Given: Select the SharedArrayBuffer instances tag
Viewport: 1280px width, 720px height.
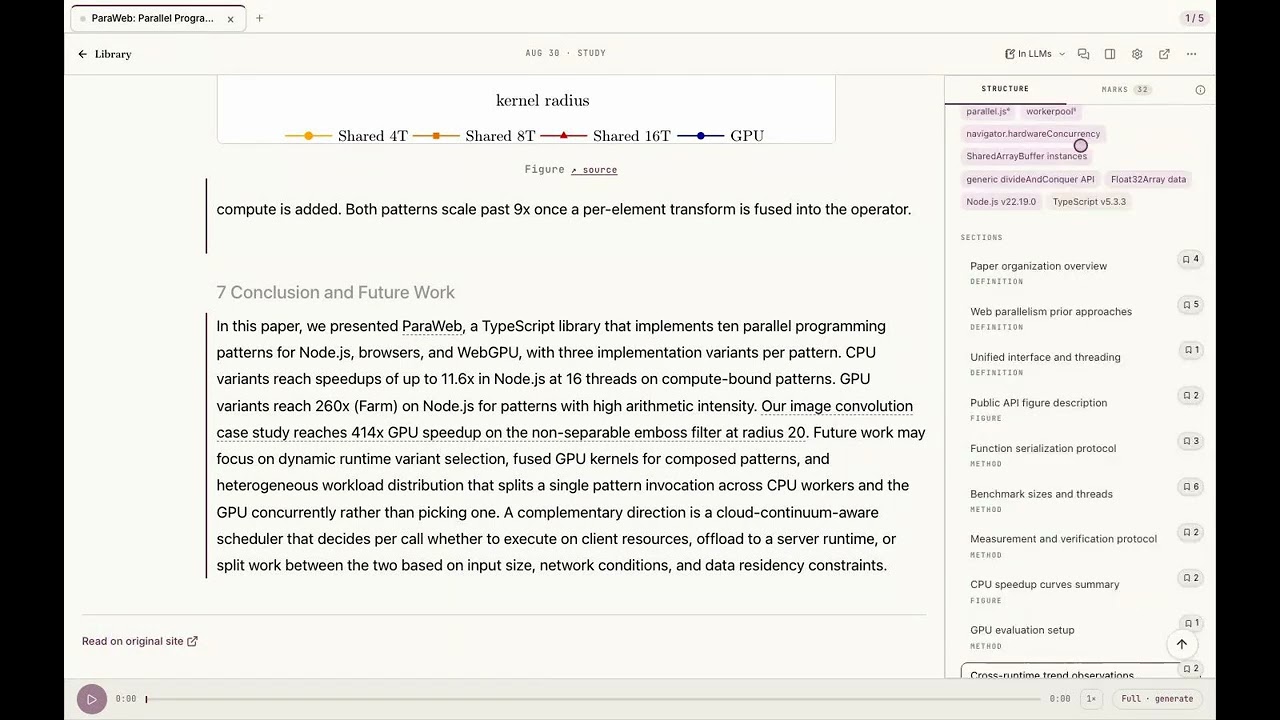Looking at the screenshot, I should pyautogui.click(x=1026, y=156).
